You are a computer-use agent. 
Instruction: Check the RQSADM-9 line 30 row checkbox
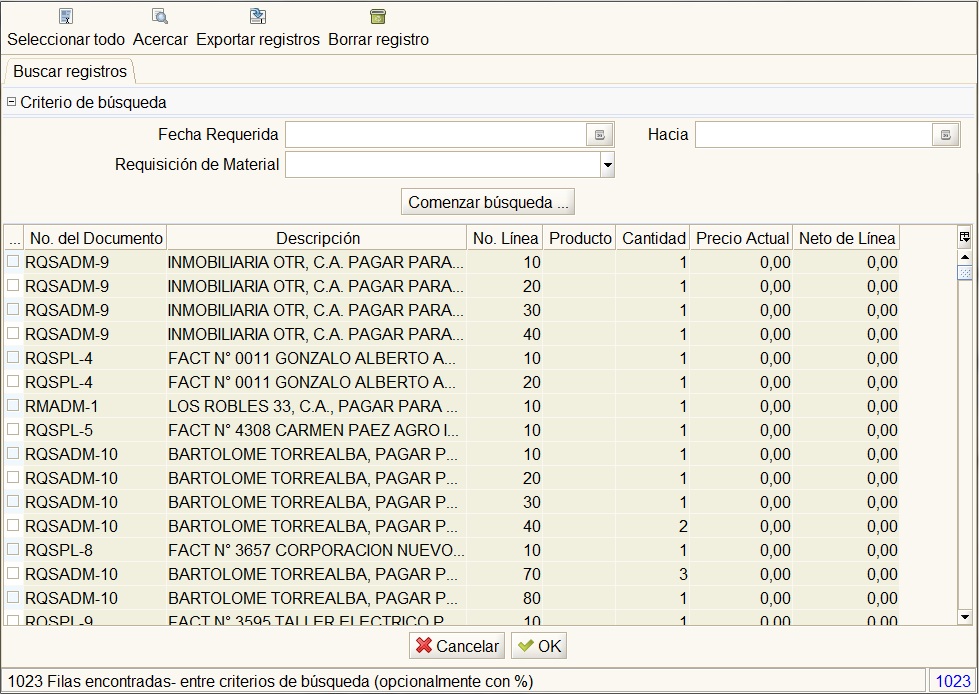(x=13, y=309)
